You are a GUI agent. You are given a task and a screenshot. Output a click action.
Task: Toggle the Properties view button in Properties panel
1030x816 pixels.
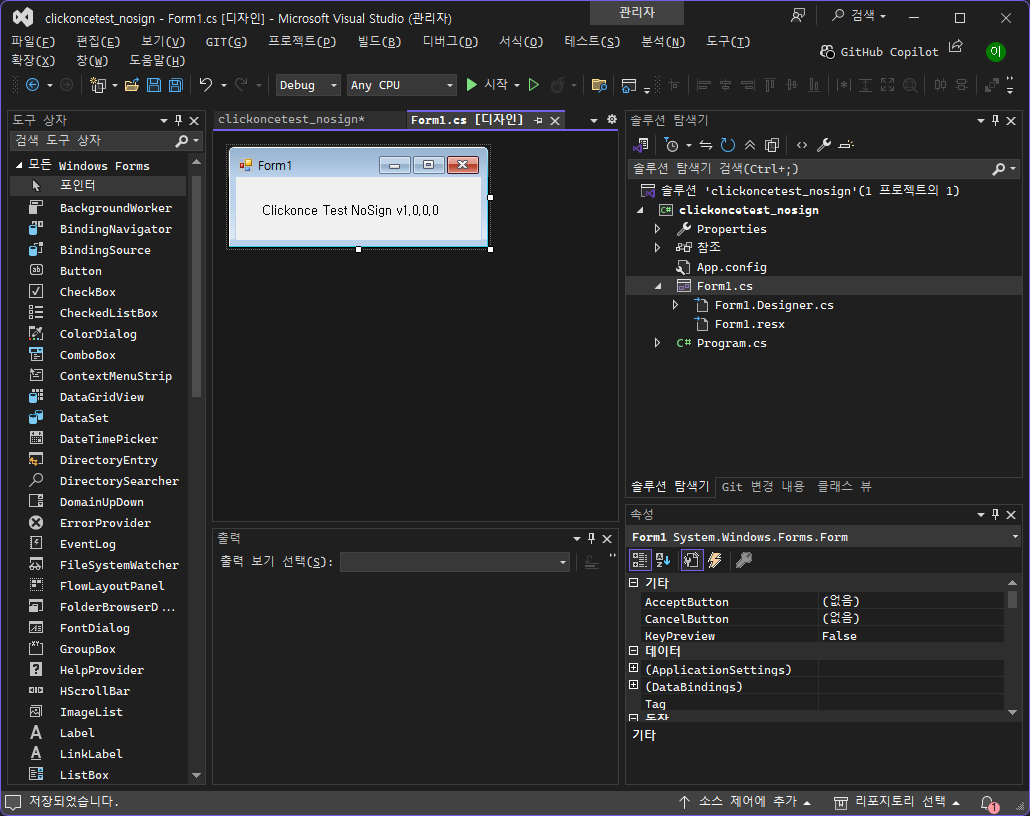pyautogui.click(x=691, y=560)
